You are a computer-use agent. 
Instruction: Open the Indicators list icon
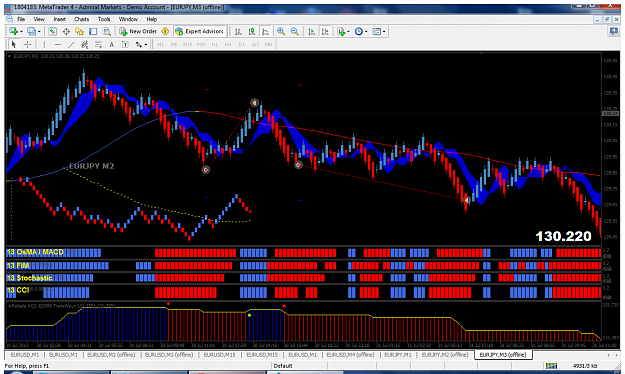[x=341, y=31]
